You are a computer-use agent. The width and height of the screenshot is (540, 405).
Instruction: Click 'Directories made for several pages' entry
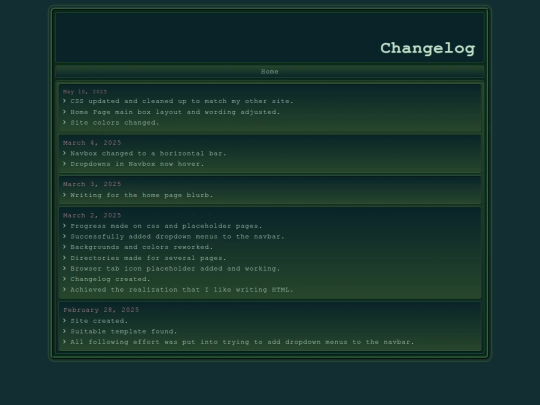148,258
